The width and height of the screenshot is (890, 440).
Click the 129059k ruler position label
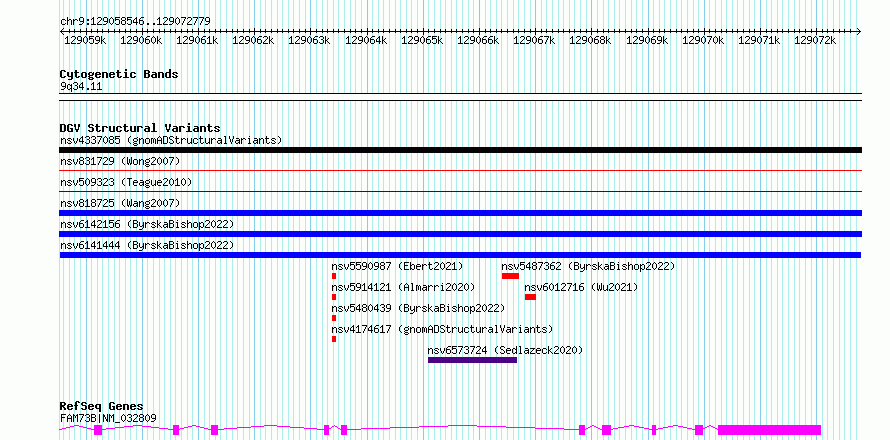click(85, 40)
